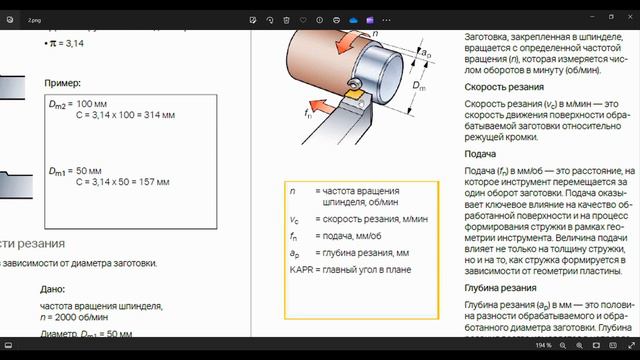Show file info panel
The width and height of the screenshot is (640, 360).
pos(320,20)
